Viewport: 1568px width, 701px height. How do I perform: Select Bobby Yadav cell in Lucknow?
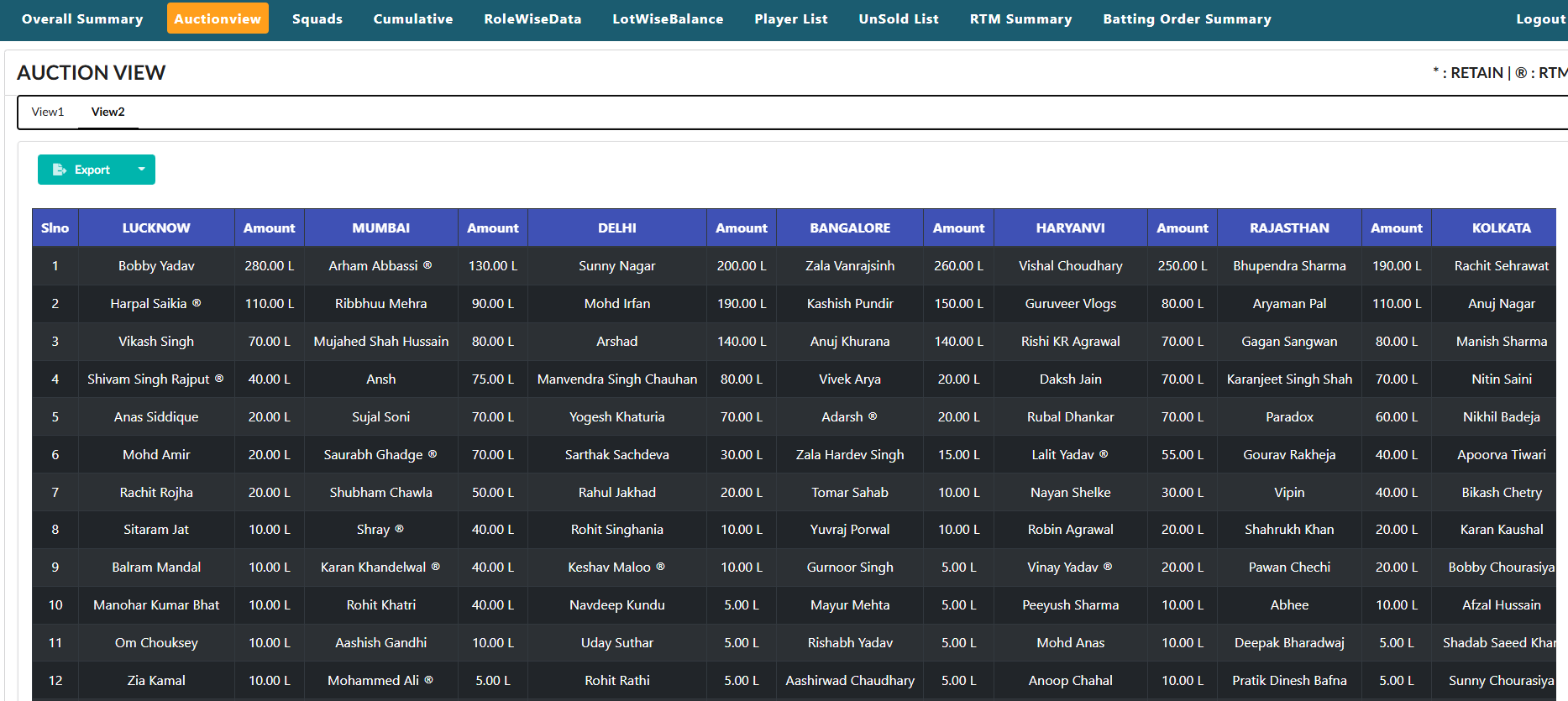[x=156, y=265]
